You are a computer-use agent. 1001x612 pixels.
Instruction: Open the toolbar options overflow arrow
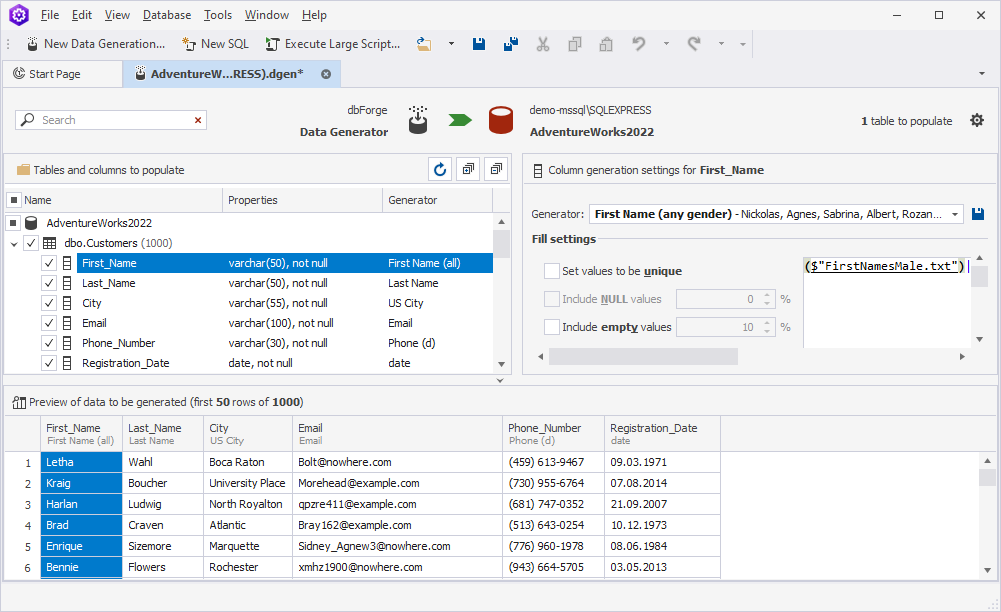click(x=742, y=44)
